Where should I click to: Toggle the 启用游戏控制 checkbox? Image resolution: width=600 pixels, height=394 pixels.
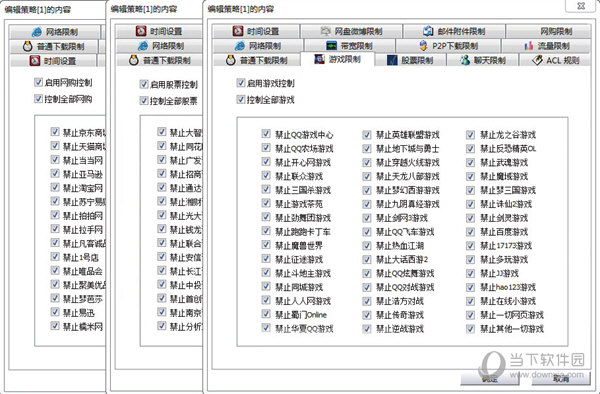coord(241,83)
